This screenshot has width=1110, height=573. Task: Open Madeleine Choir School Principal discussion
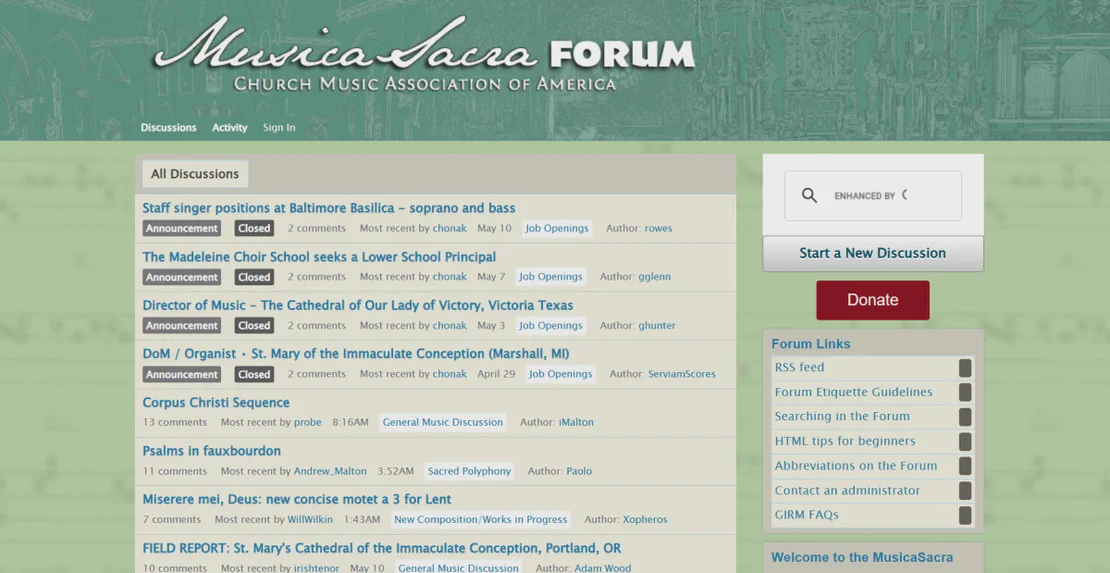319,256
